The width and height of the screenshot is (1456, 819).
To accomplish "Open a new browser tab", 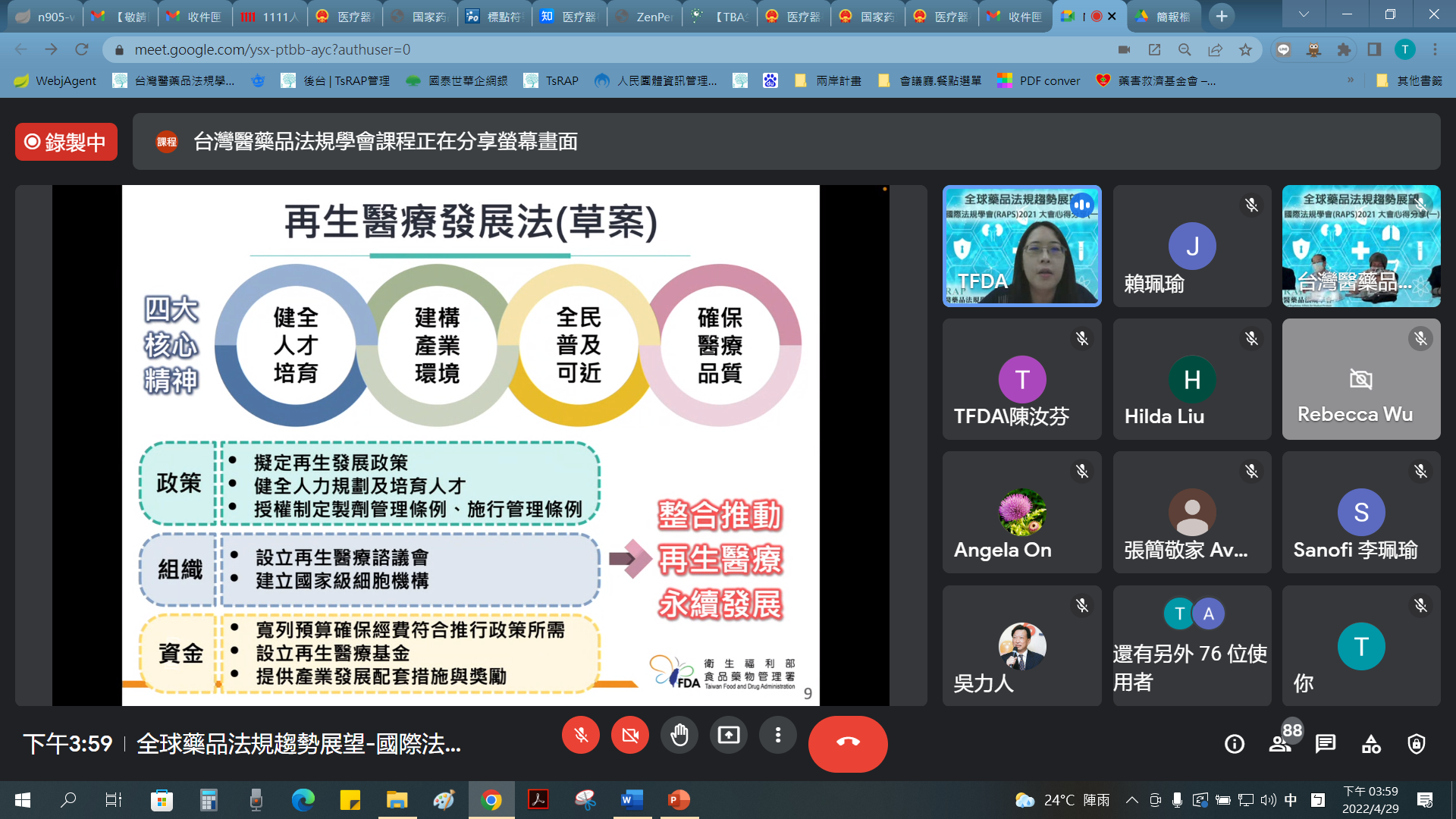I will [x=1222, y=16].
